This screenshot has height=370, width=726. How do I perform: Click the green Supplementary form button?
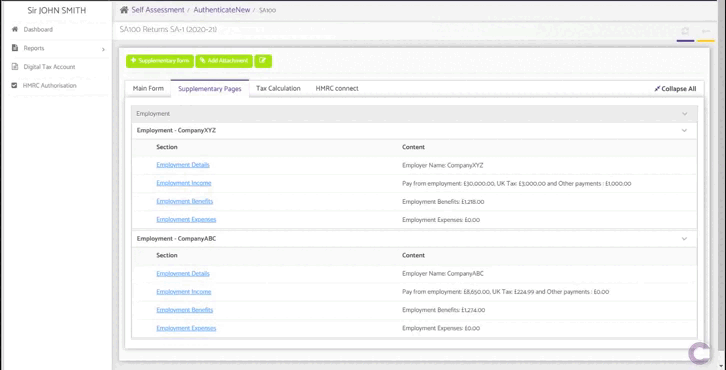pyautogui.click(x=160, y=61)
